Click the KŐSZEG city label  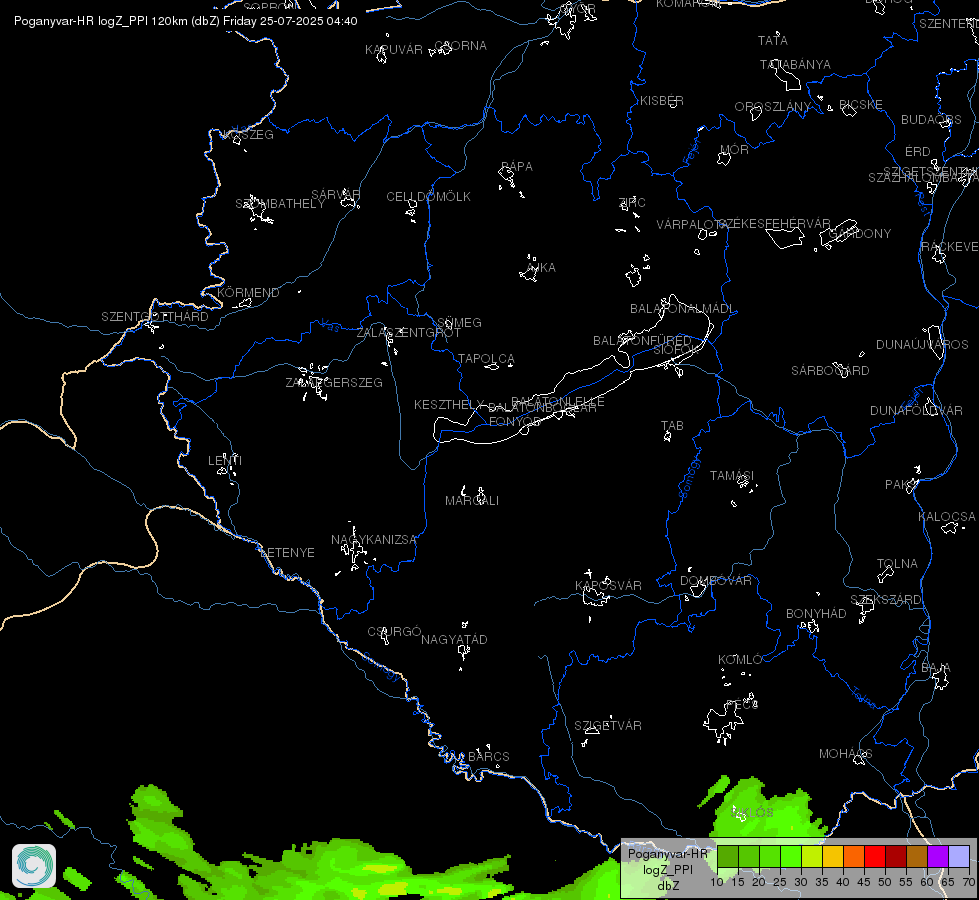[248, 135]
